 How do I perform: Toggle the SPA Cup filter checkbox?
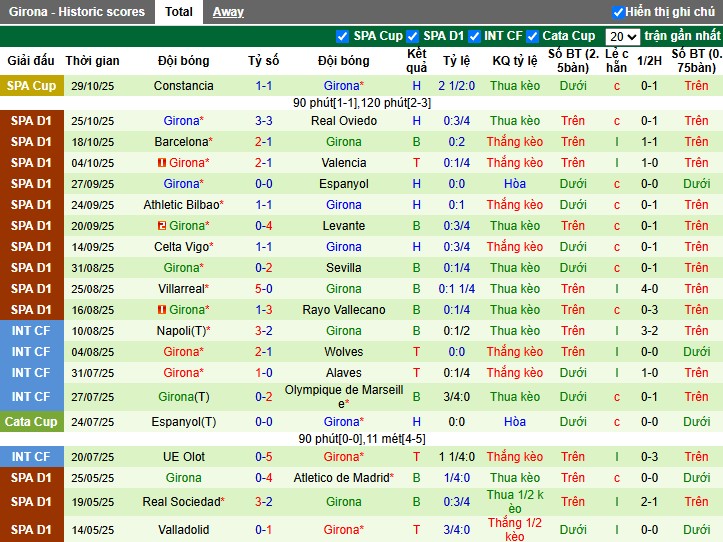pyautogui.click(x=343, y=36)
